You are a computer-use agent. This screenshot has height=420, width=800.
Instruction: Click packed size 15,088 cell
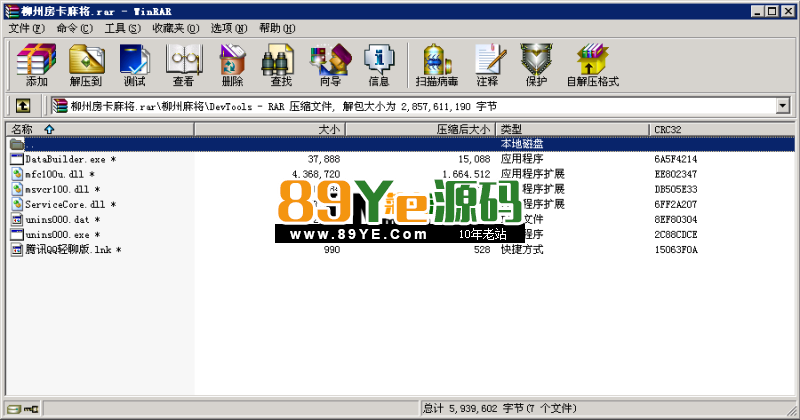tap(474, 159)
